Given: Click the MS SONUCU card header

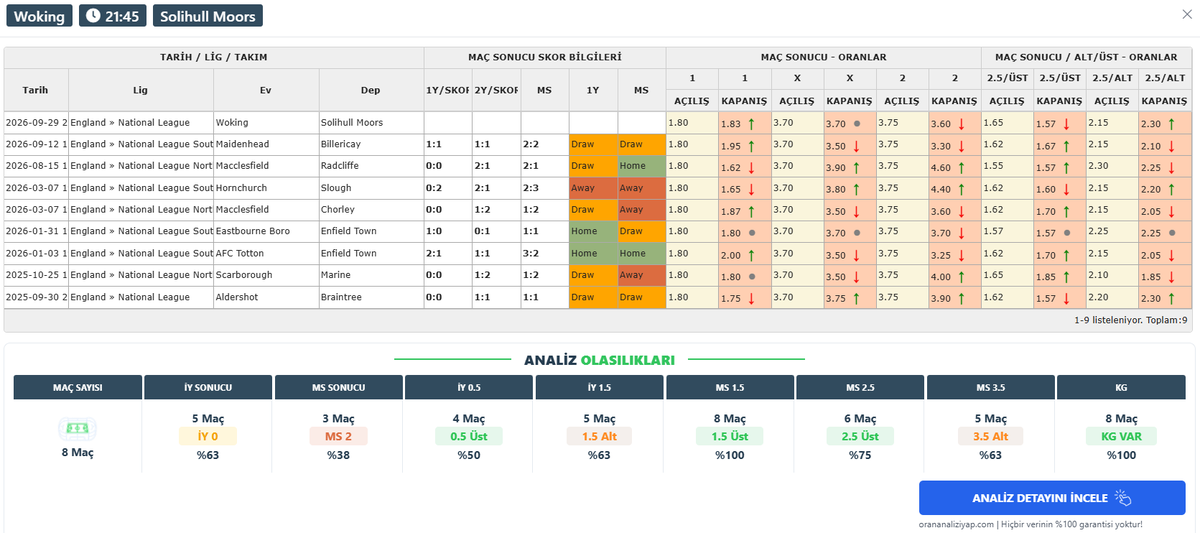Looking at the screenshot, I should point(338,387).
